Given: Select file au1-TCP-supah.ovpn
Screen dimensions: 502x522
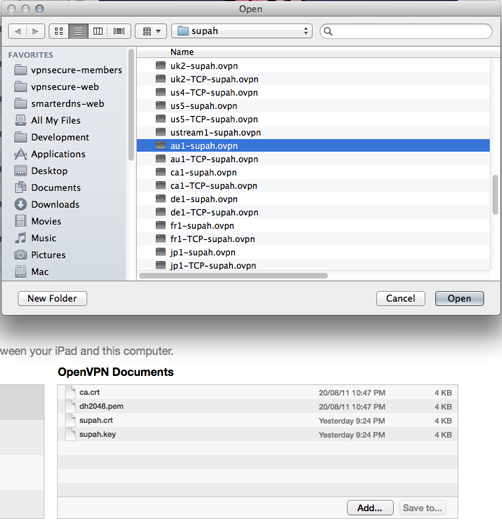Looking at the screenshot, I should coord(313,159).
